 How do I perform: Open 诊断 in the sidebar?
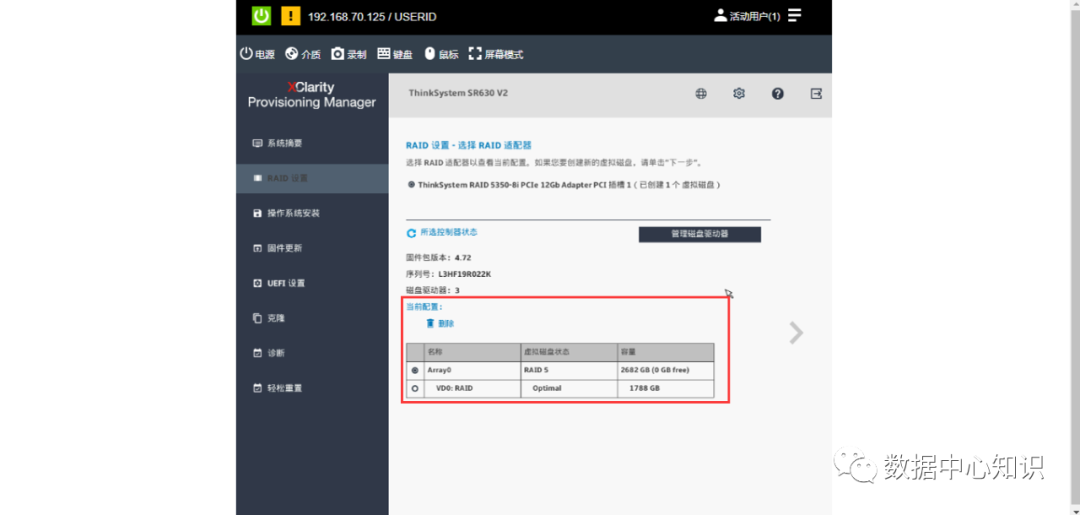coord(312,353)
